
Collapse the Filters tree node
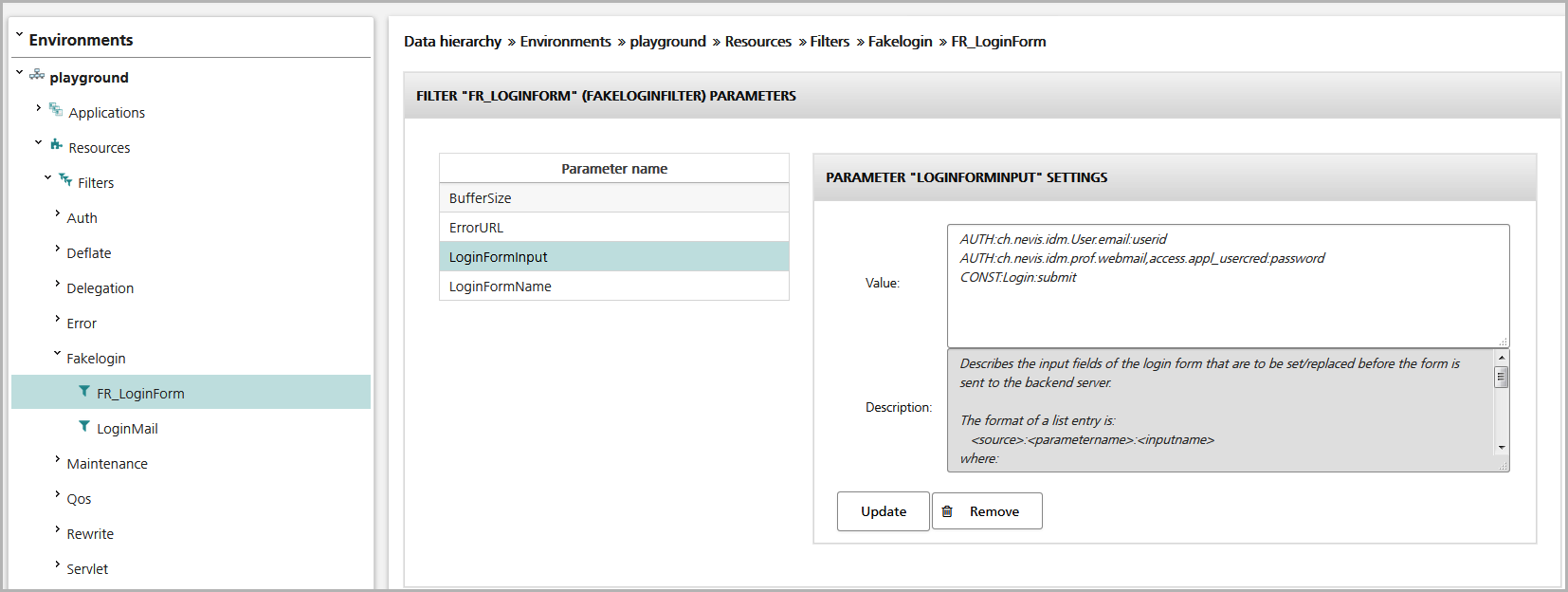click(x=47, y=177)
